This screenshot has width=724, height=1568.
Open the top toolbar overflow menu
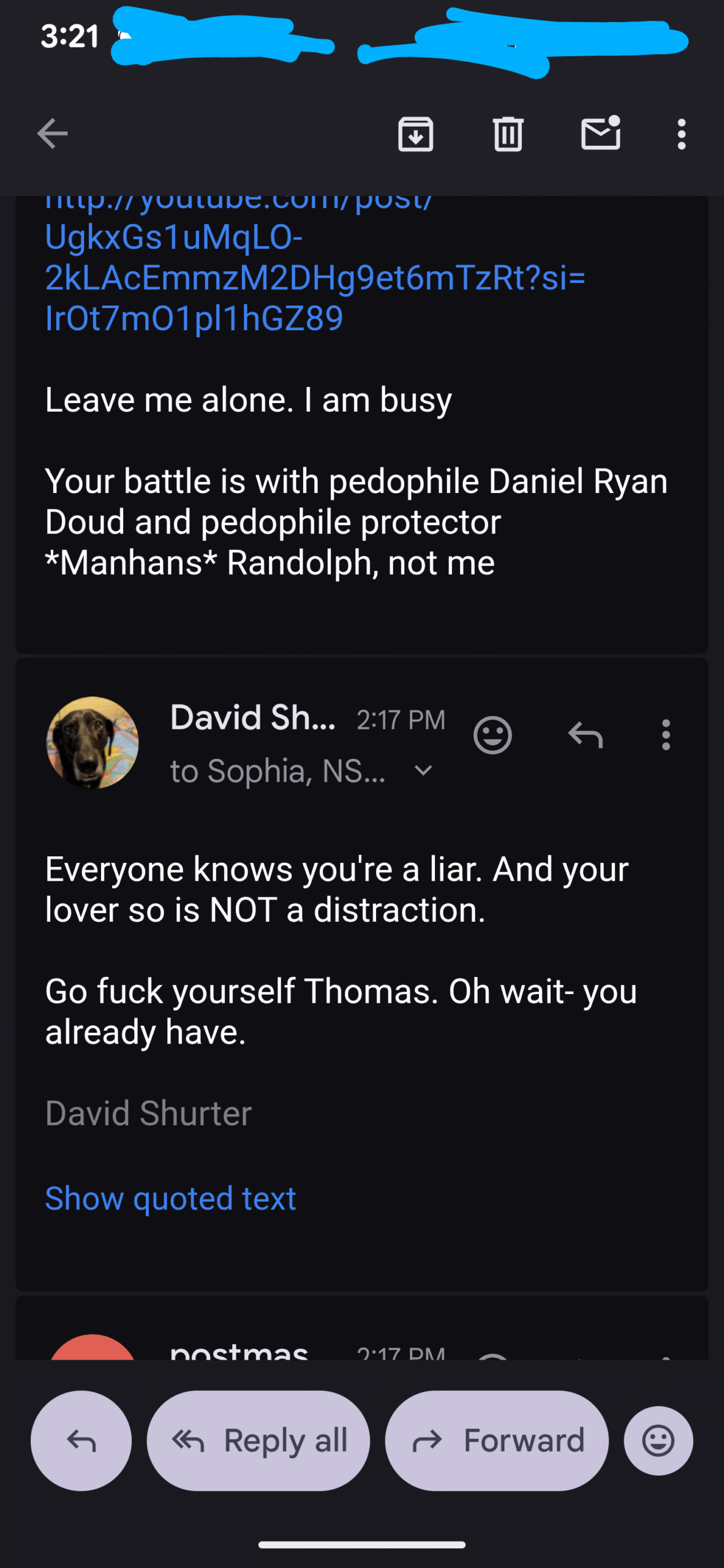681,134
